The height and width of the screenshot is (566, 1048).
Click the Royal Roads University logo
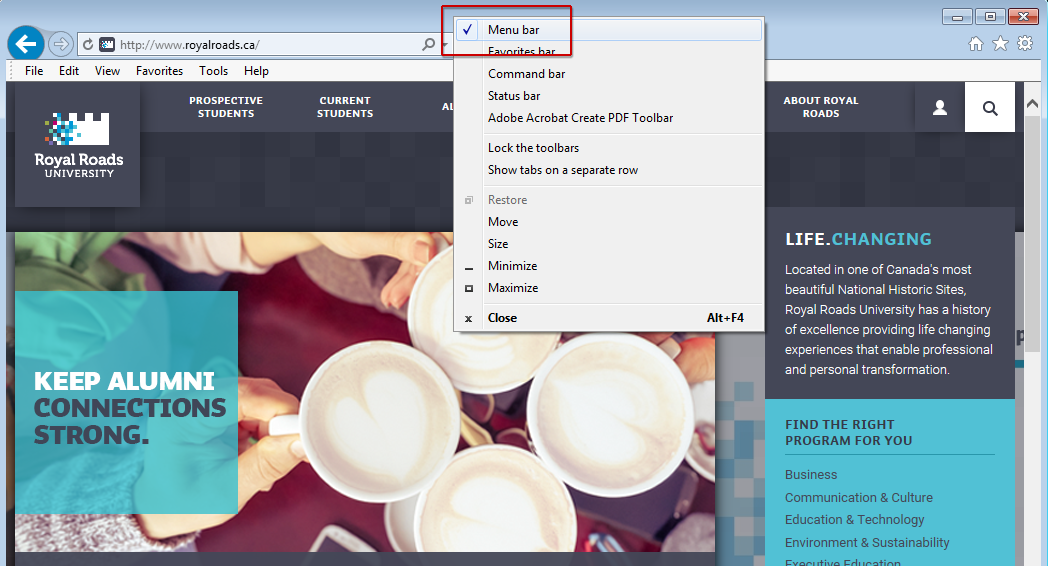[78, 145]
